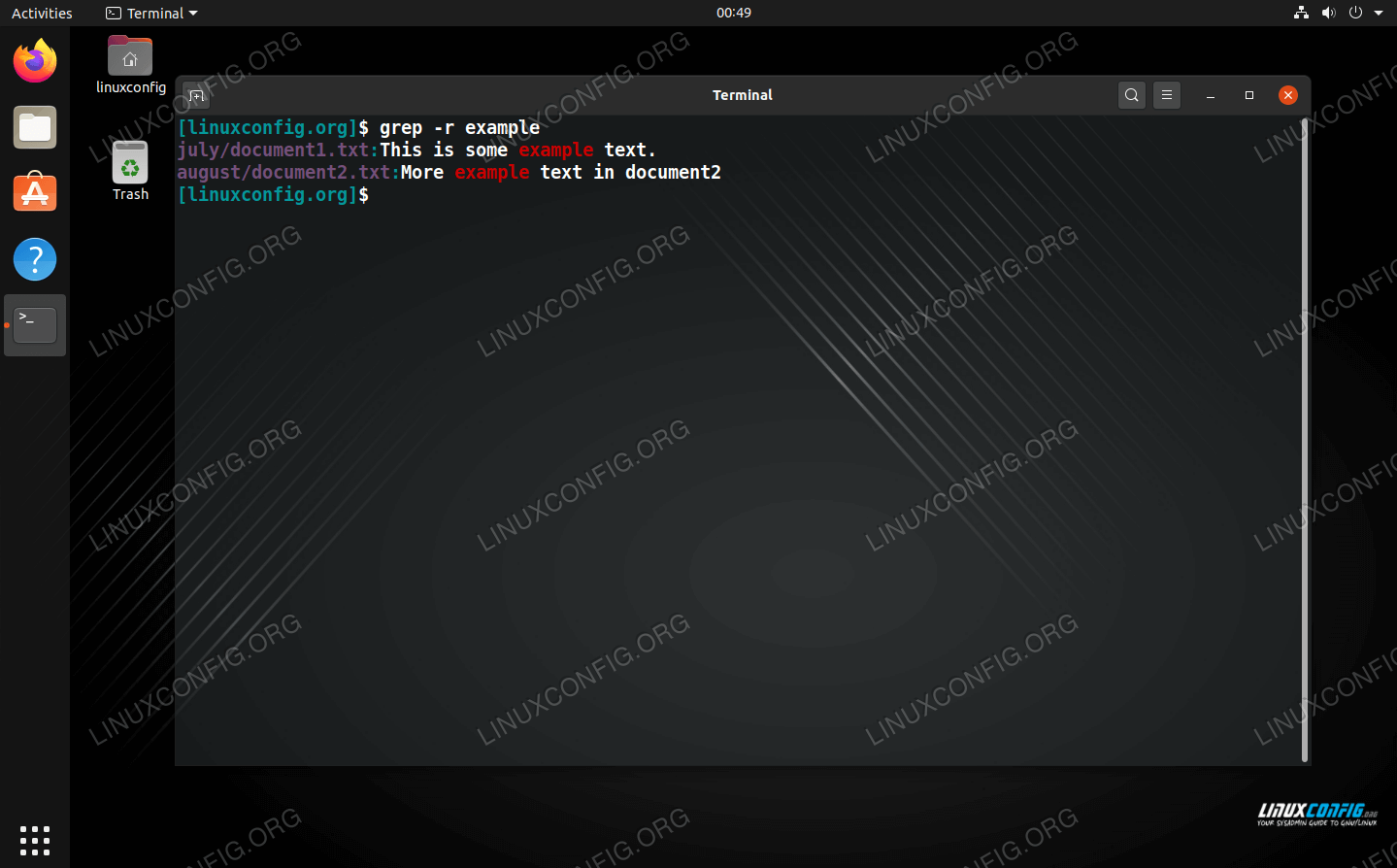This screenshot has width=1397, height=868.
Task: Click the terminal search button
Action: pyautogui.click(x=1132, y=95)
